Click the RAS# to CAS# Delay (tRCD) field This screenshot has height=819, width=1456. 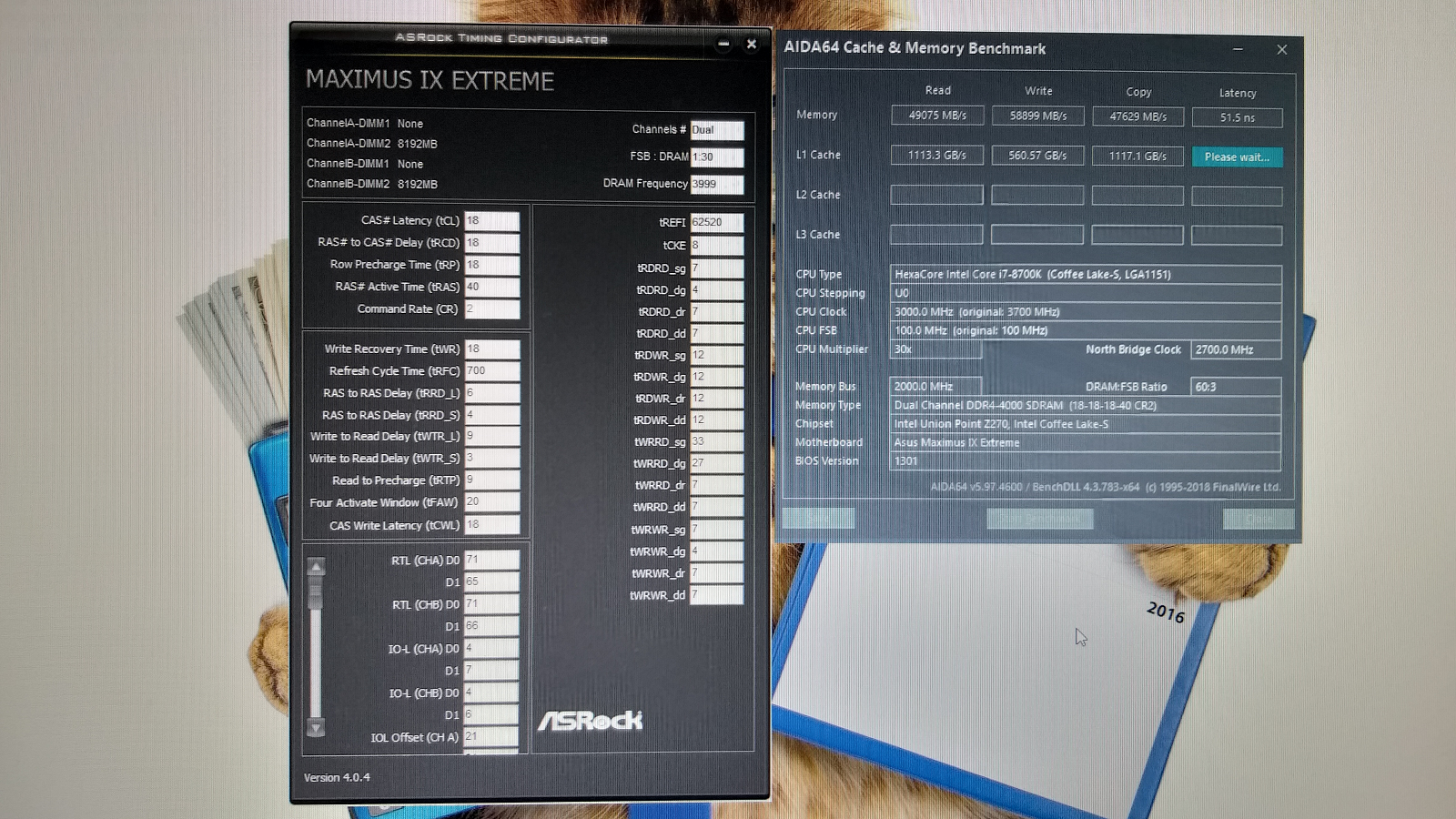pos(491,243)
